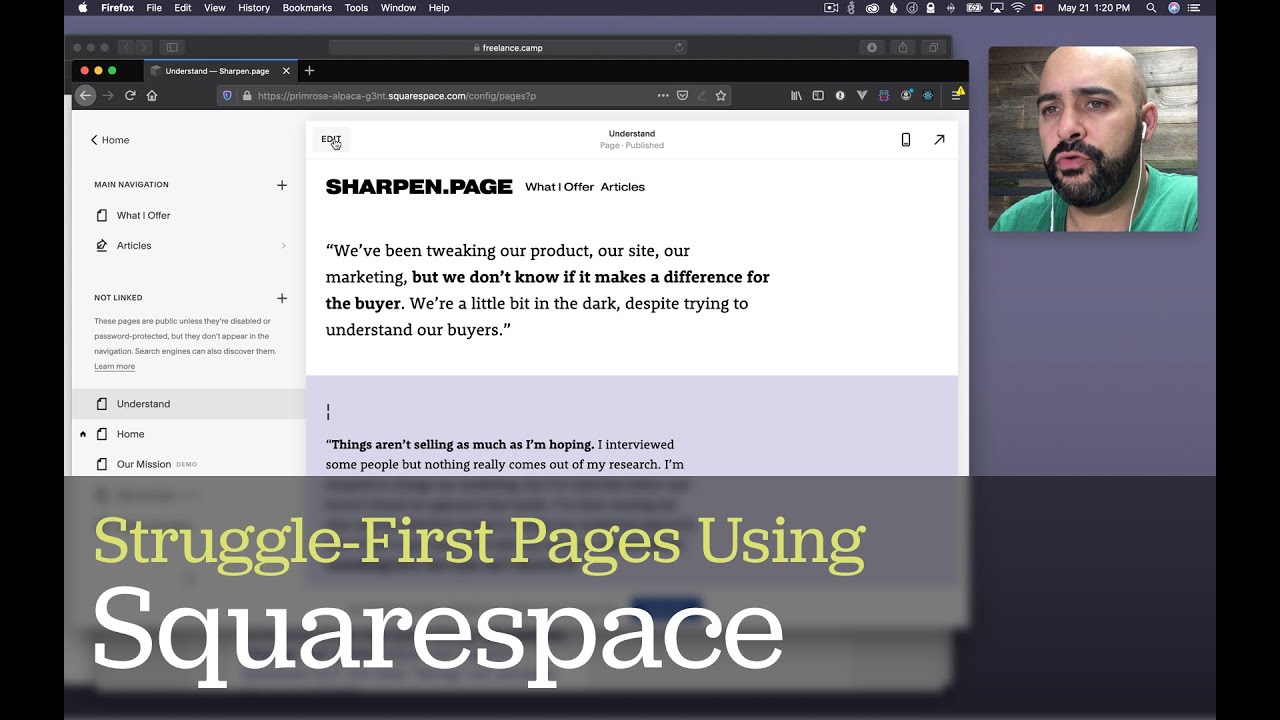Click the webcam video thumbnail

1093,139
